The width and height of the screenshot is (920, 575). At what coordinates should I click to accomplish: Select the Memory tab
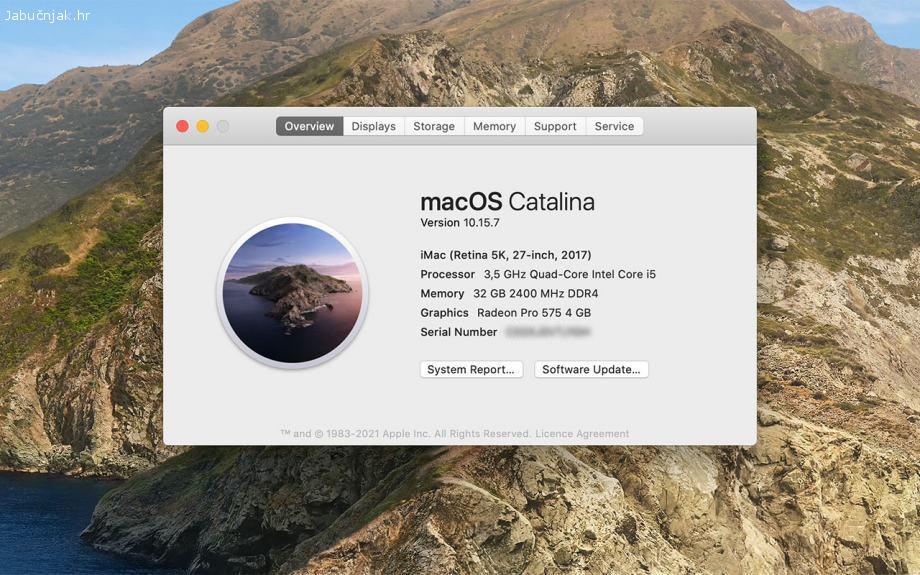[495, 126]
